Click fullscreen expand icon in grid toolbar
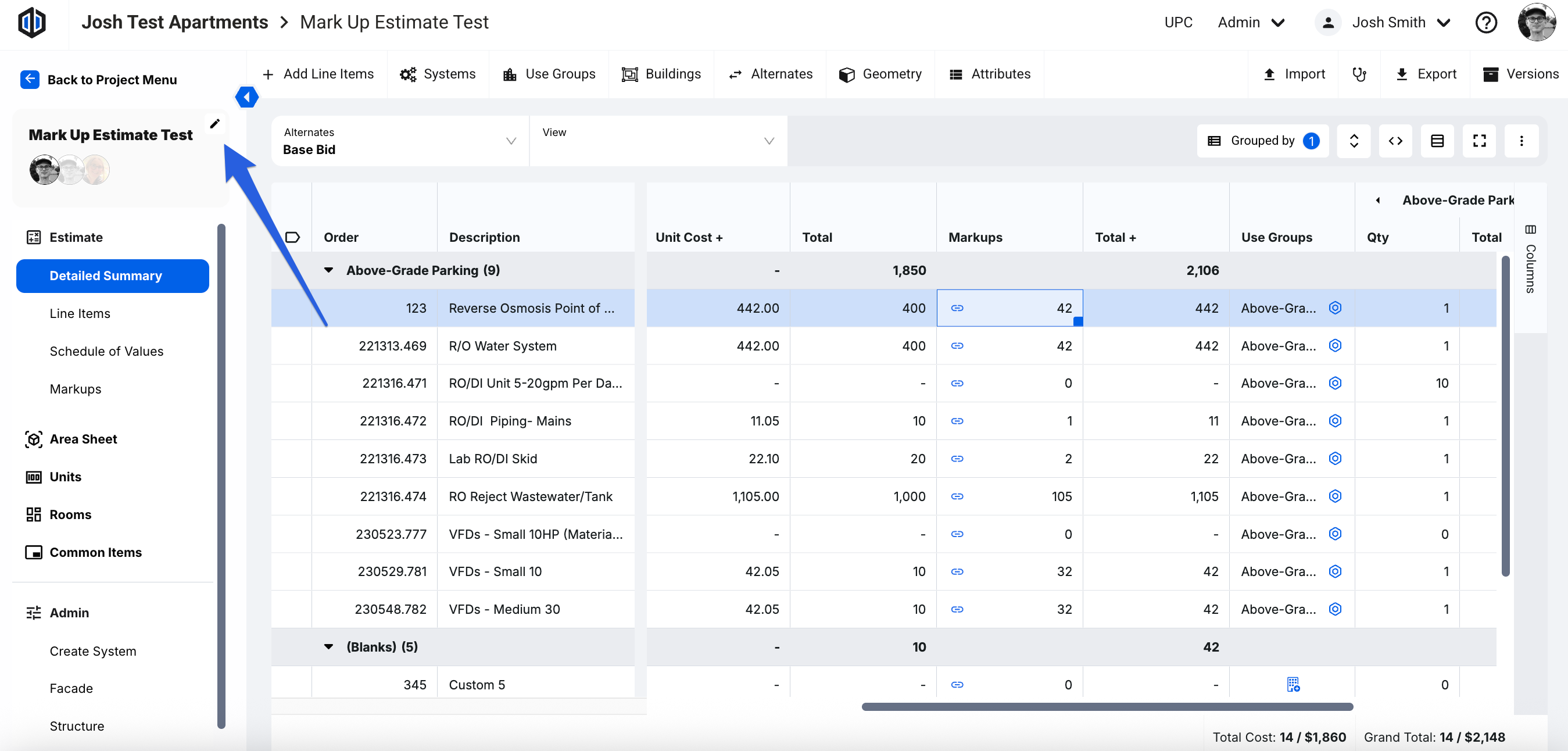Viewport: 1568px width, 751px height. tap(1479, 141)
